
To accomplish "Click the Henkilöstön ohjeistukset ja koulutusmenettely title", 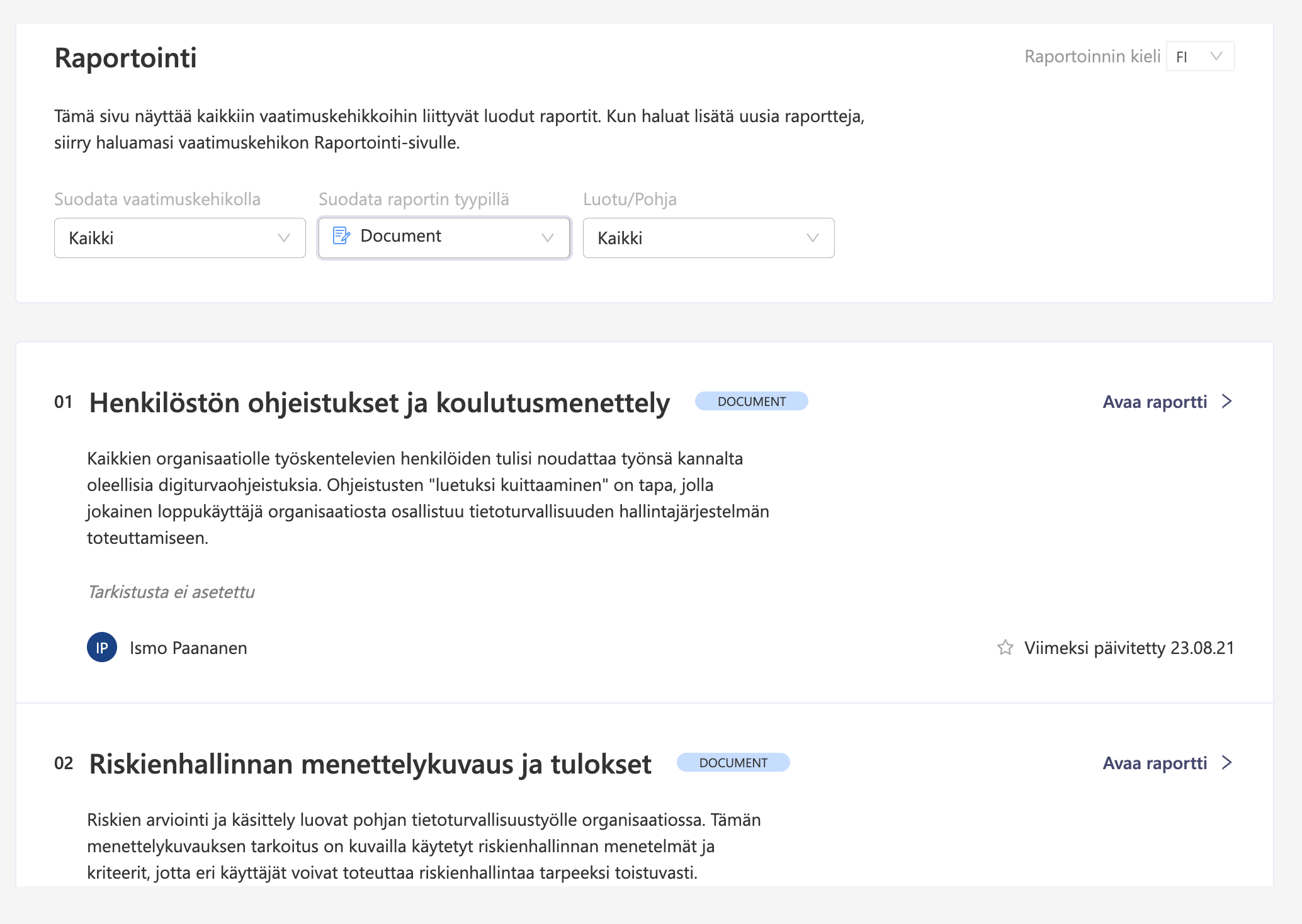I will pyautogui.click(x=379, y=403).
